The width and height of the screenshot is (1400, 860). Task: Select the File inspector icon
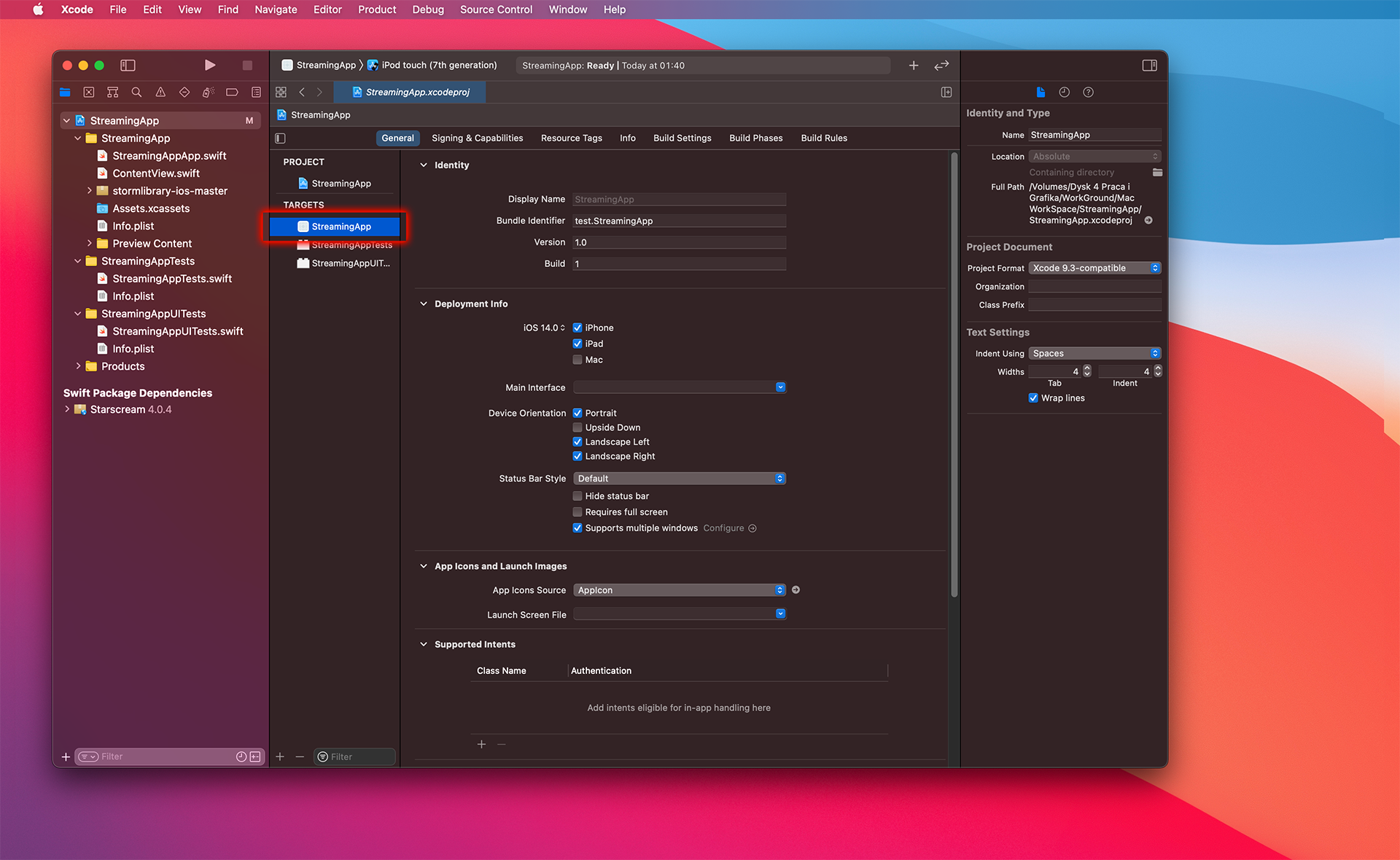pos(1041,92)
